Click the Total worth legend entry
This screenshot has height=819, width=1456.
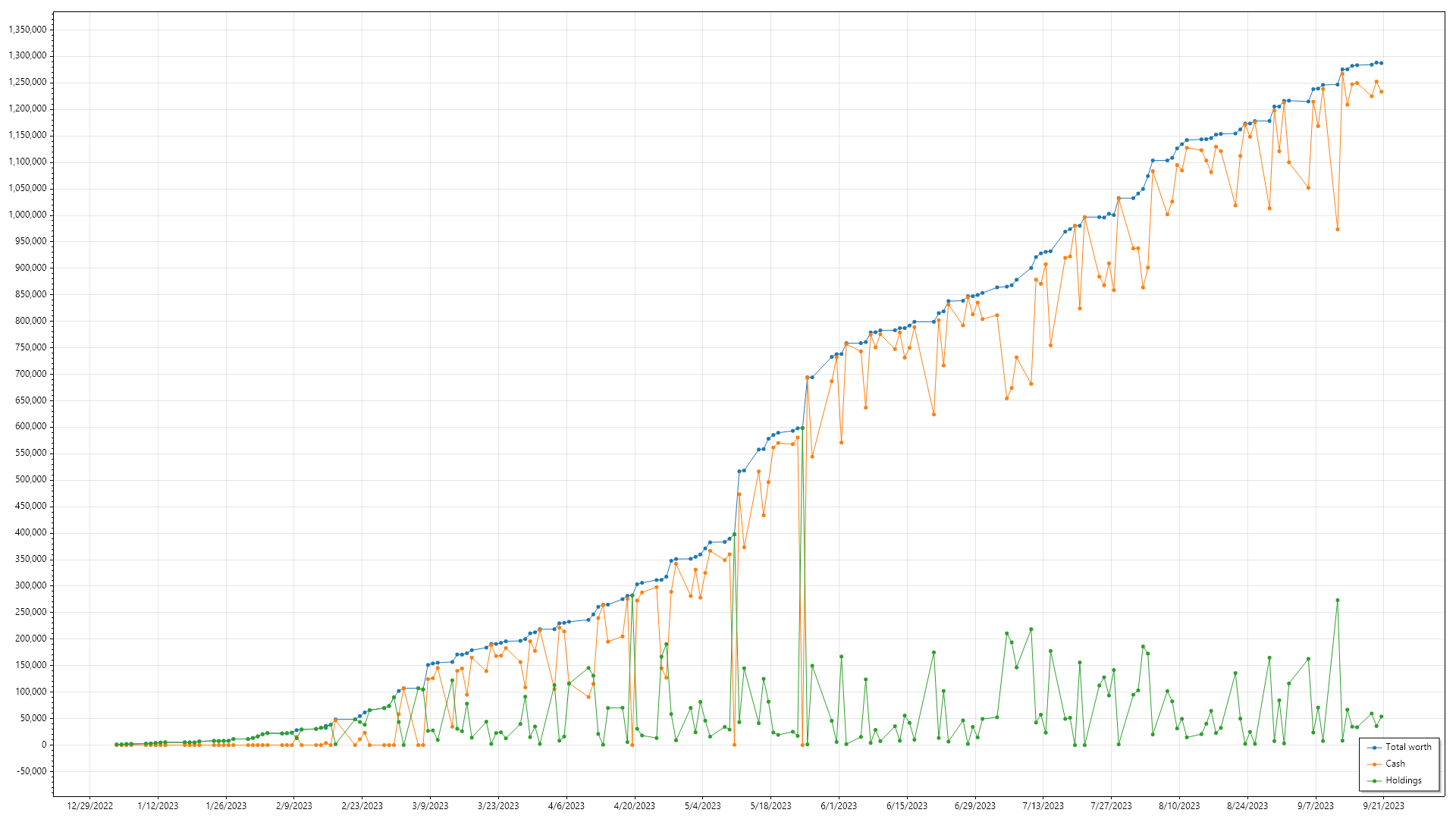point(1400,747)
